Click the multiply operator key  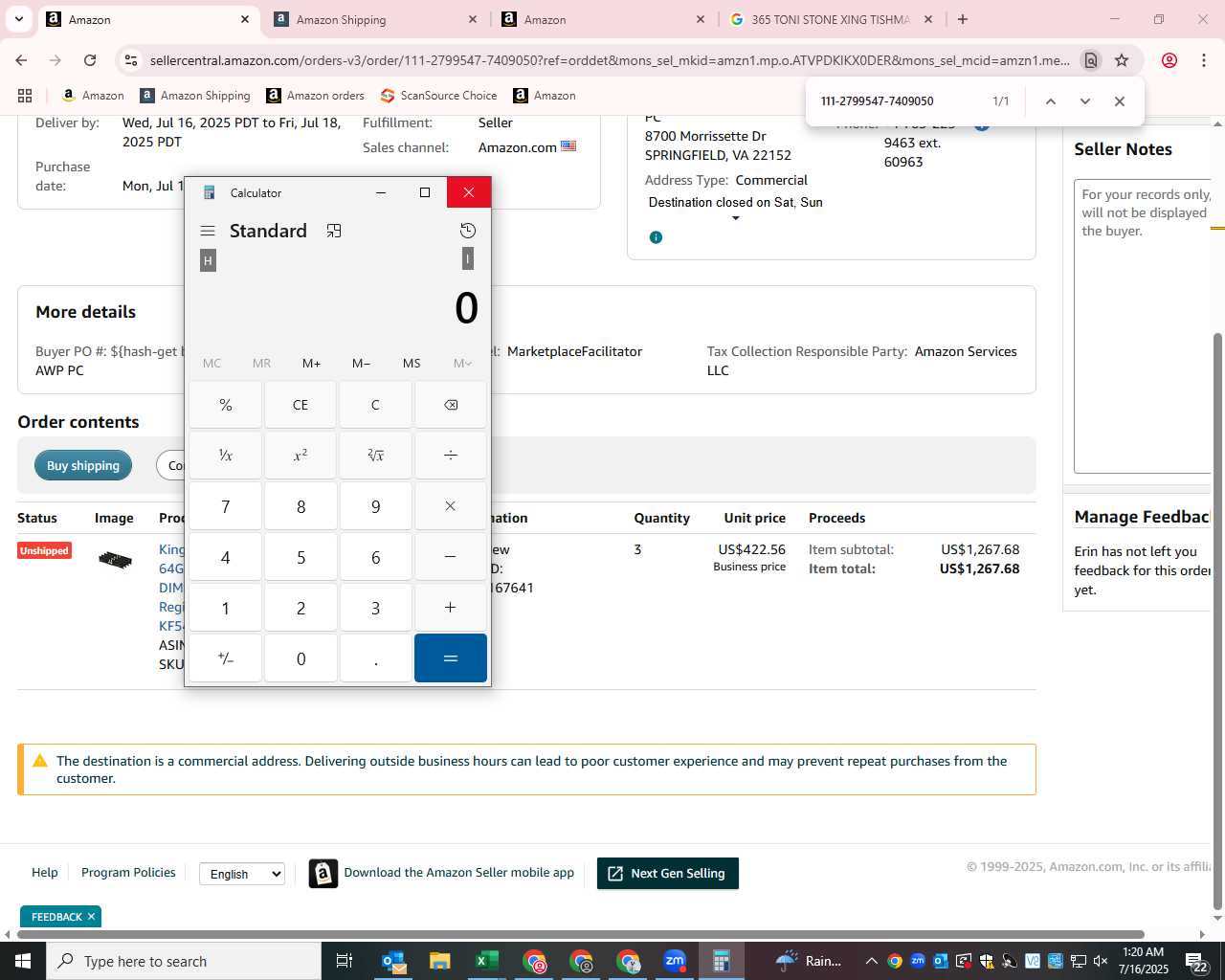click(x=451, y=506)
